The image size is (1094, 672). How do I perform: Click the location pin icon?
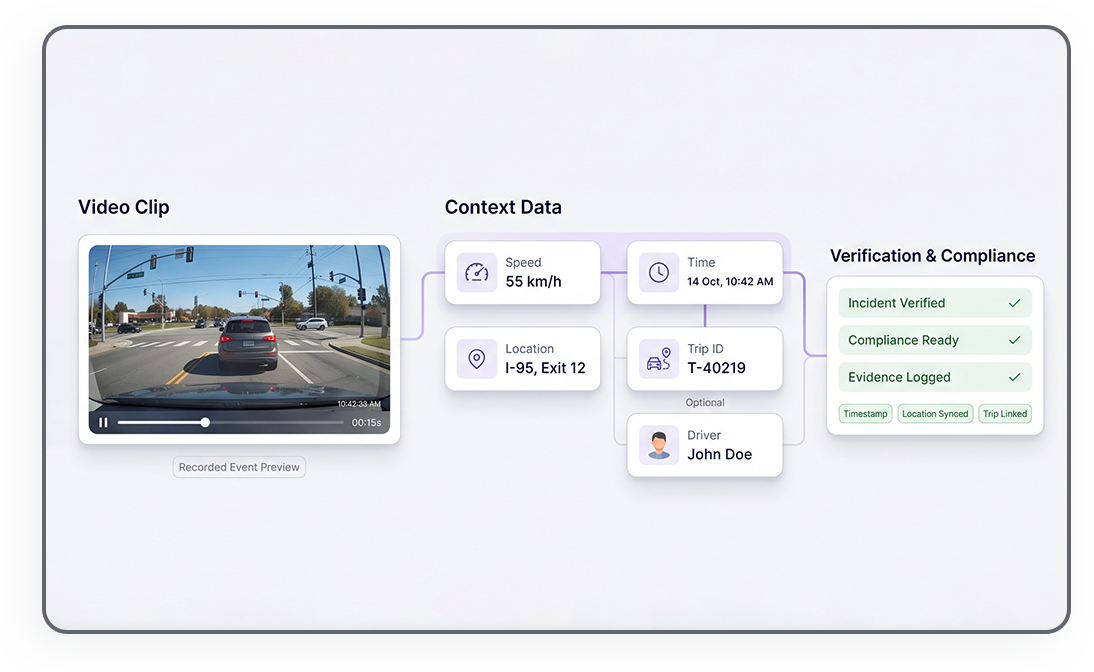pos(477,359)
